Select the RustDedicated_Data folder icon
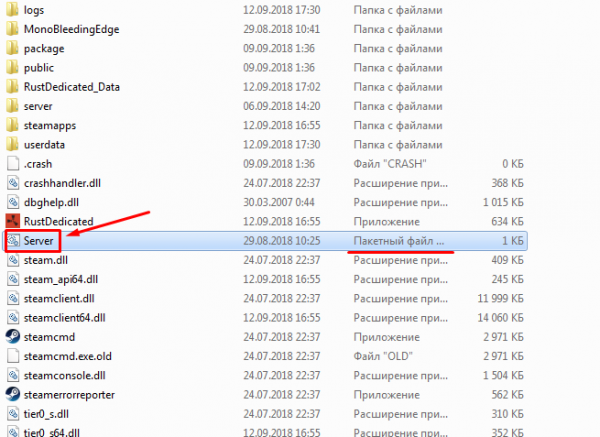Image resolution: width=600 pixels, height=437 pixels. tap(12, 87)
